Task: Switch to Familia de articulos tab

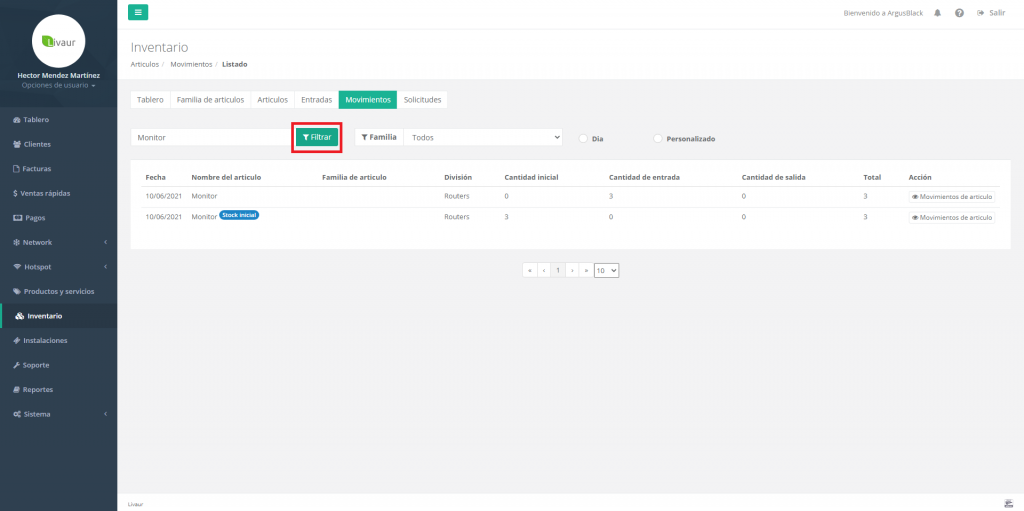Action: click(210, 100)
